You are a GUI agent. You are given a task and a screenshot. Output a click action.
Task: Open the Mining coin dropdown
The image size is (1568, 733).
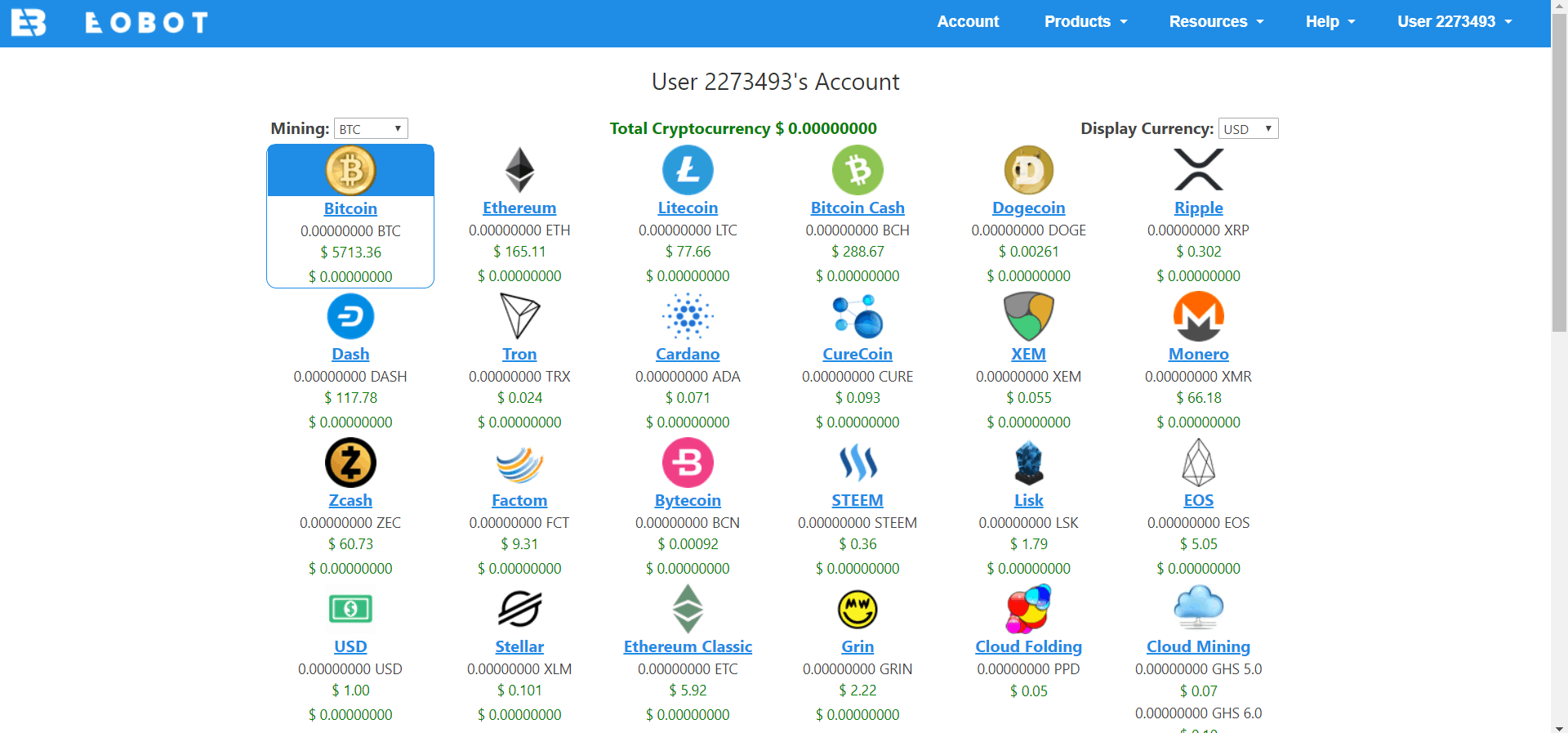click(x=371, y=129)
